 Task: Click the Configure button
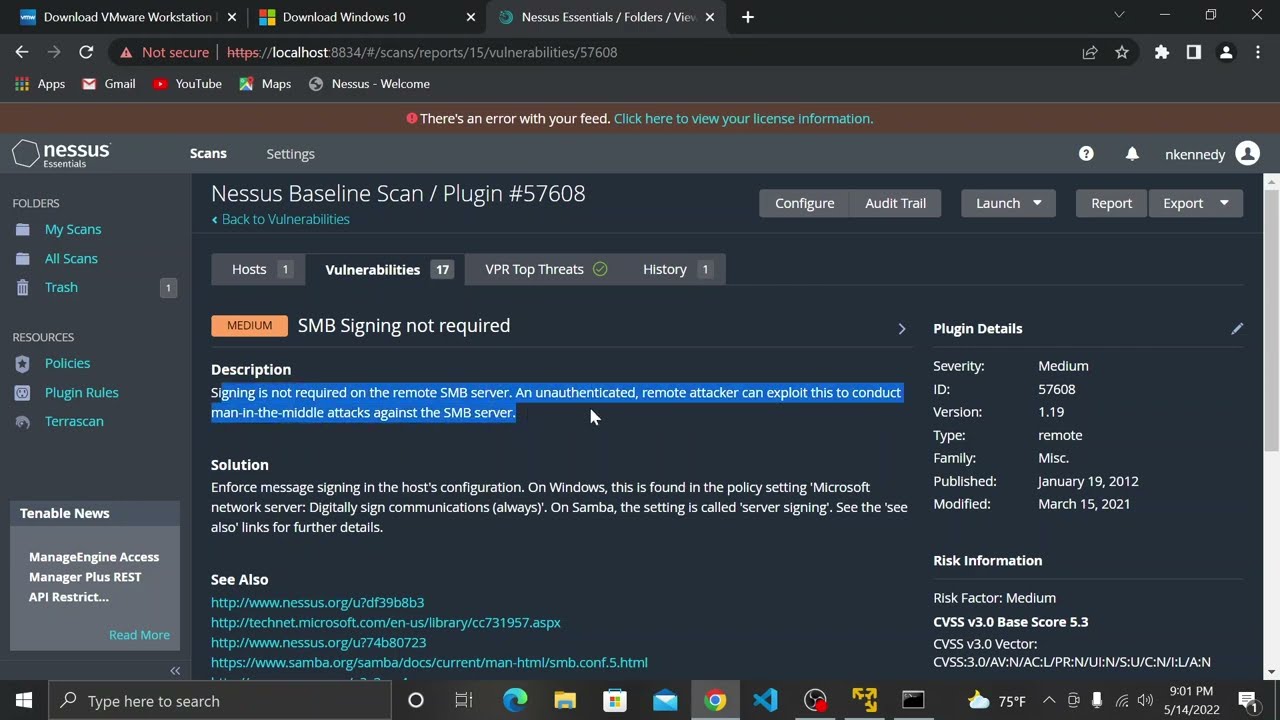[x=804, y=203]
